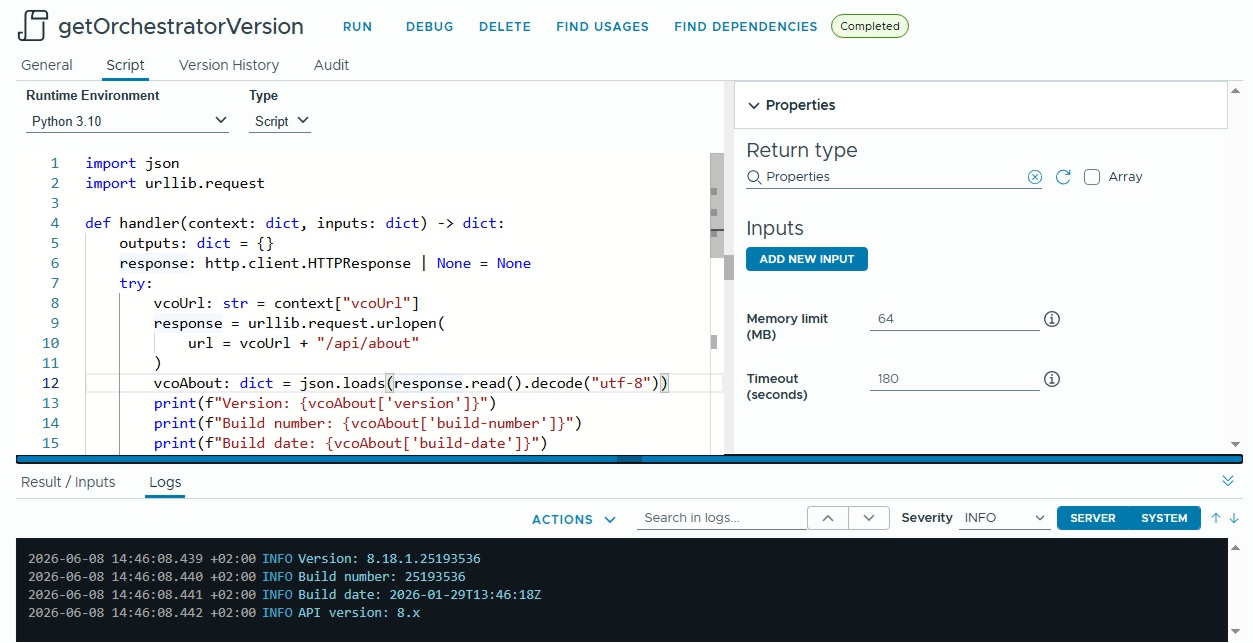Click the search magnifier in Return type
The height and width of the screenshot is (643, 1253).
[754, 177]
